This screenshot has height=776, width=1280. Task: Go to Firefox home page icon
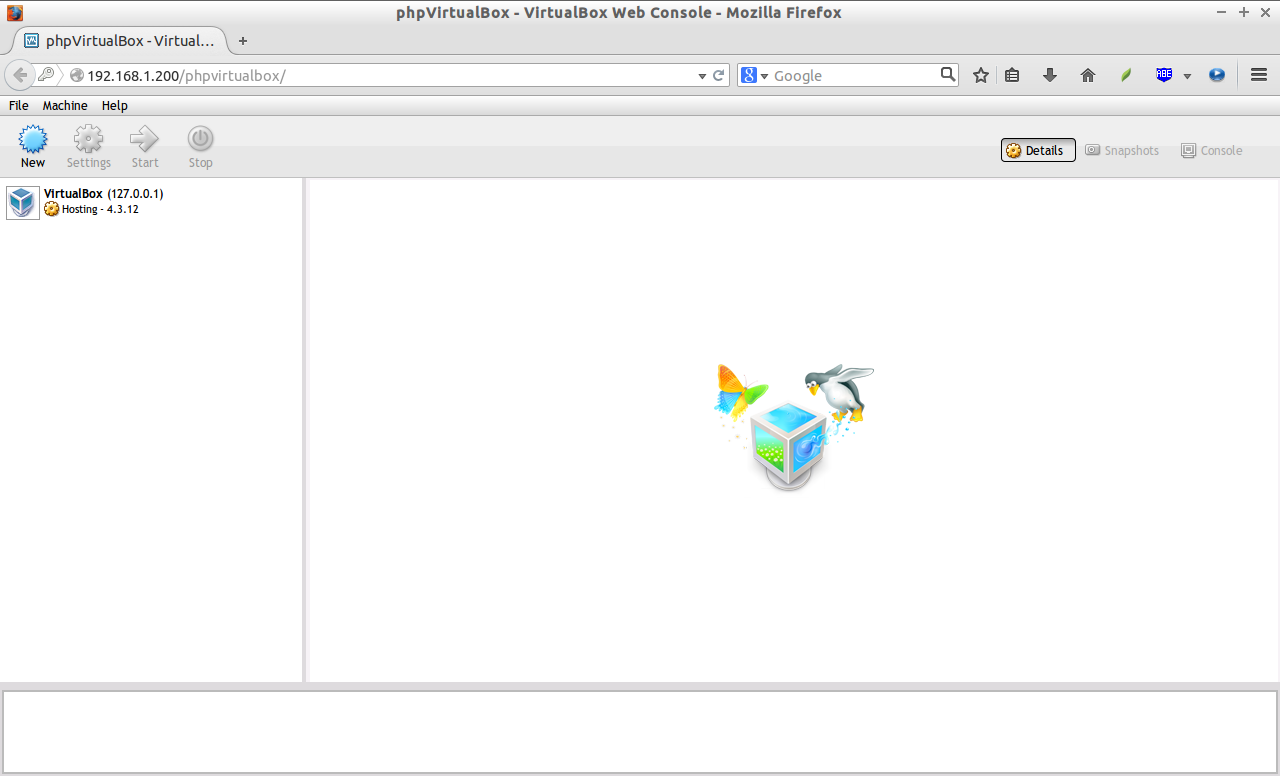coord(1088,75)
